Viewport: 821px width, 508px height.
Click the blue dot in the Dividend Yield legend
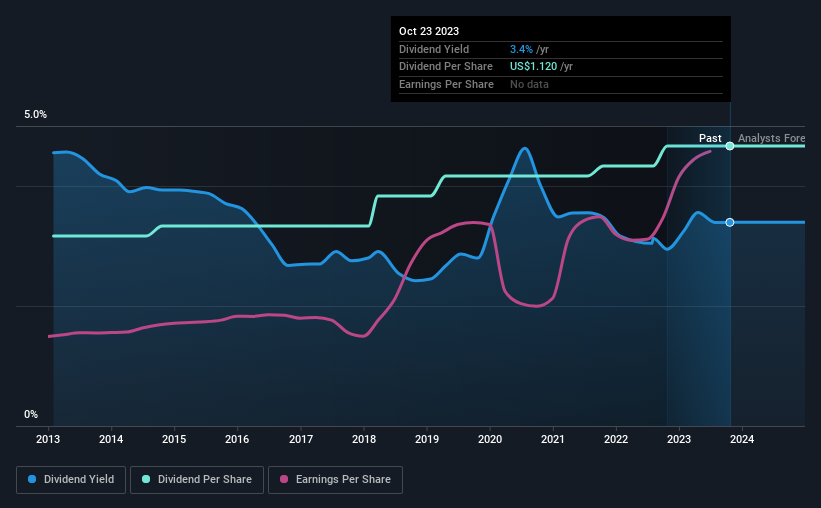coord(33,480)
